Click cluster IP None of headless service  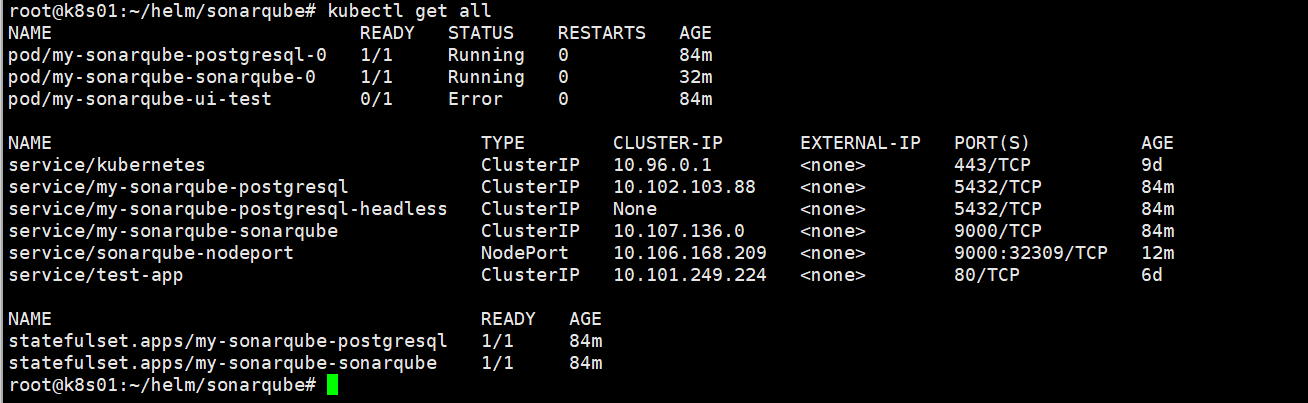[634, 209]
